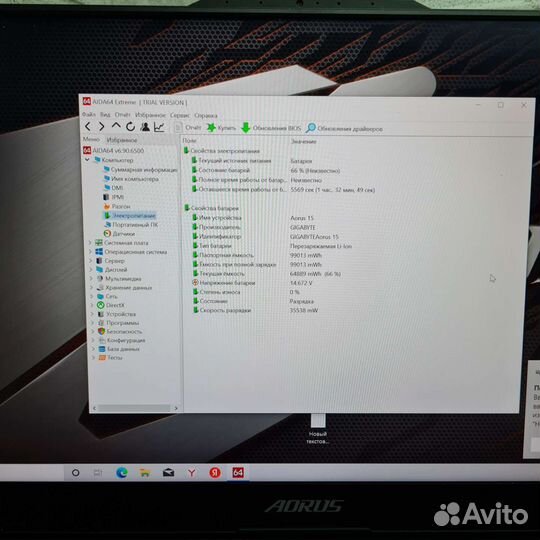Screen dimensions: 540x540
Task: Select Датчики in the tree
Action: (120, 233)
